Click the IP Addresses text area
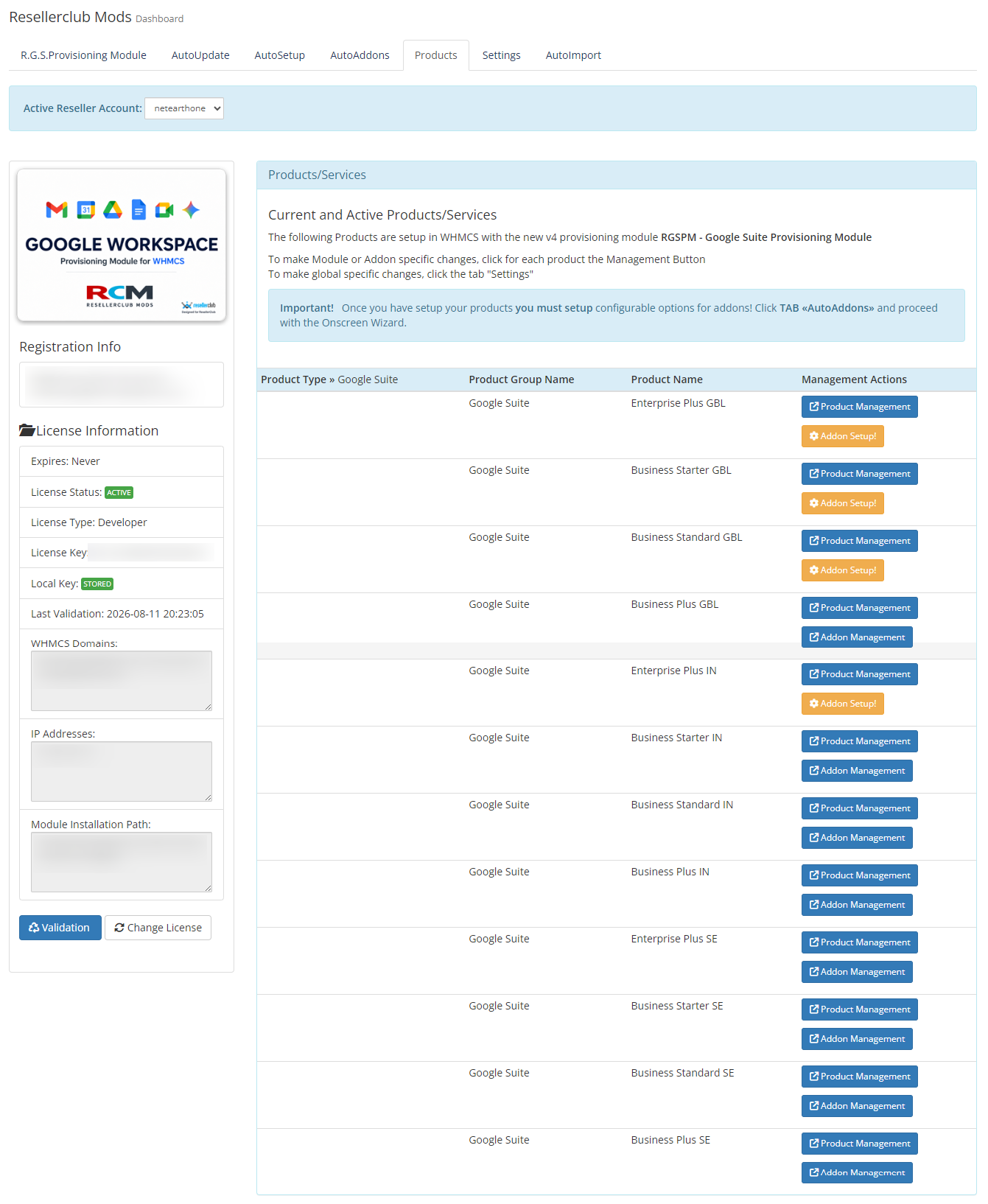Image resolution: width=988 pixels, height=1204 pixels. (122, 771)
